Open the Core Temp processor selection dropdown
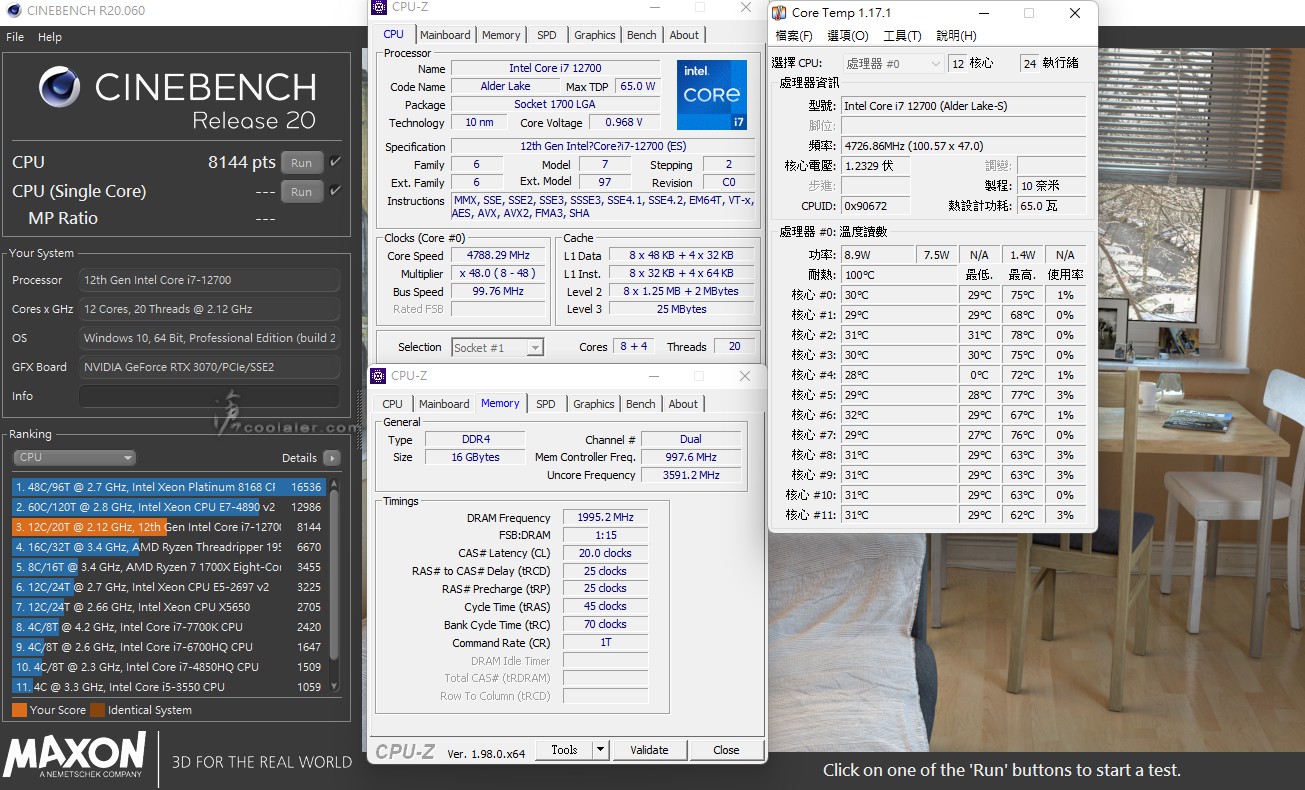The height and width of the screenshot is (790, 1305). point(892,63)
